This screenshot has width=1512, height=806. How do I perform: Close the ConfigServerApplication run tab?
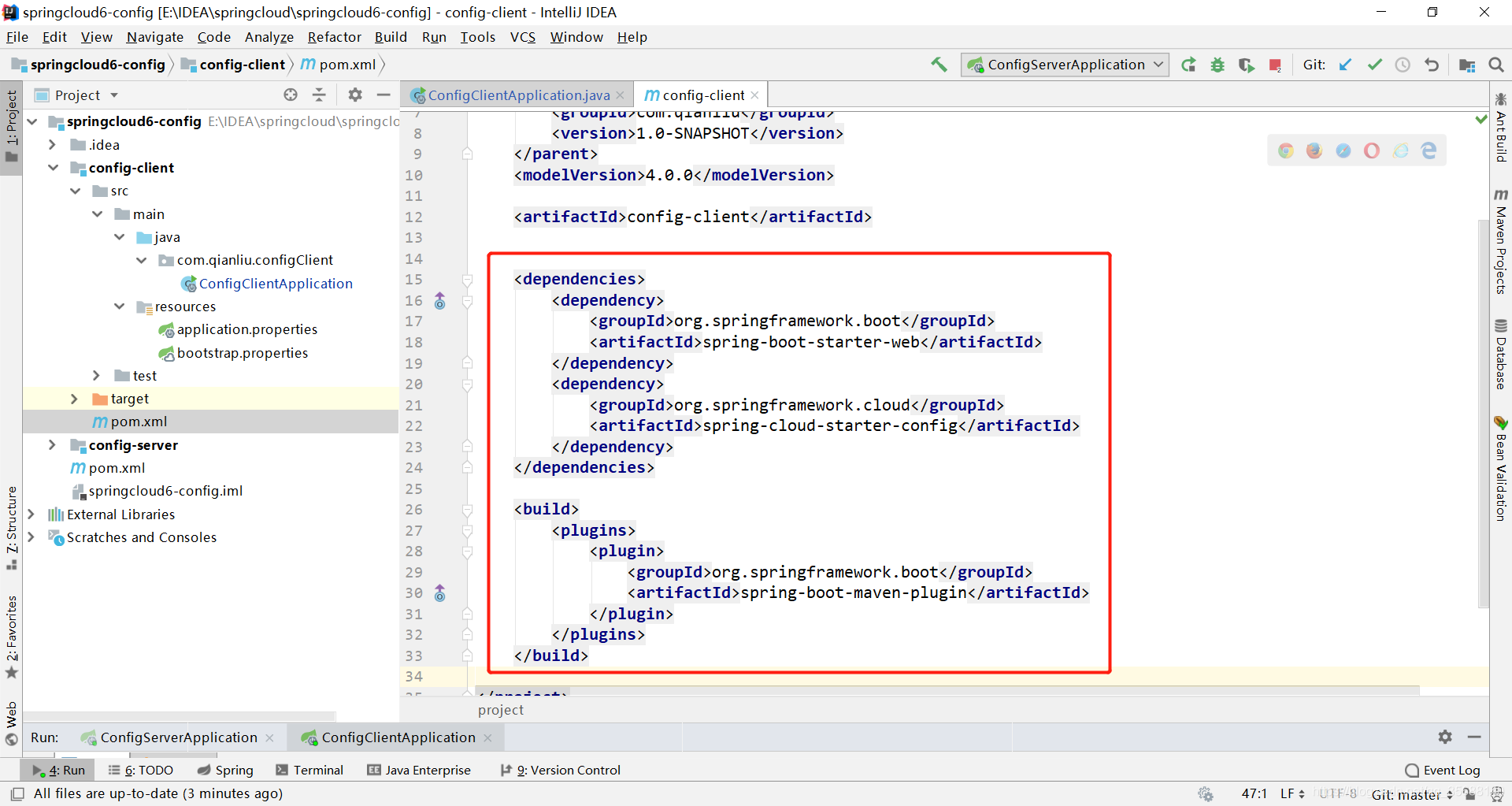[x=270, y=737]
